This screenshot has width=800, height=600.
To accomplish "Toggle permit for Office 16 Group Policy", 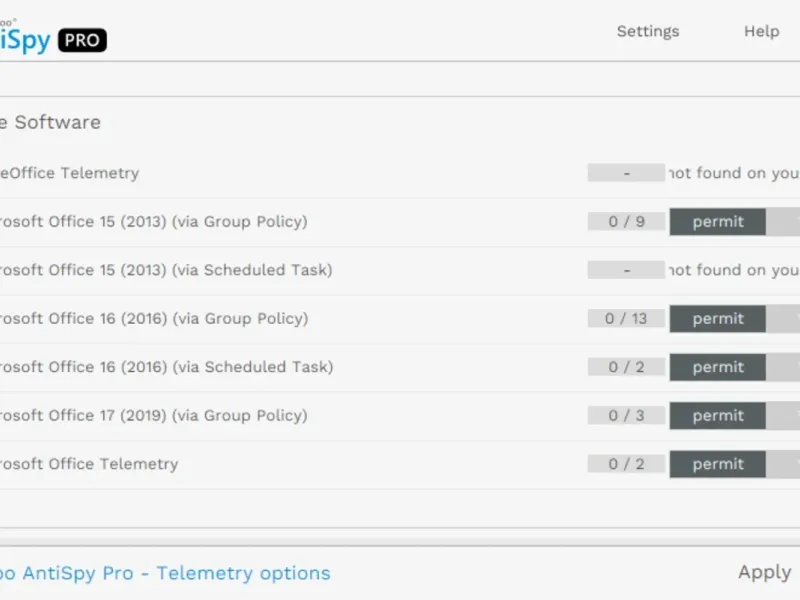I will pyautogui.click(x=718, y=319).
